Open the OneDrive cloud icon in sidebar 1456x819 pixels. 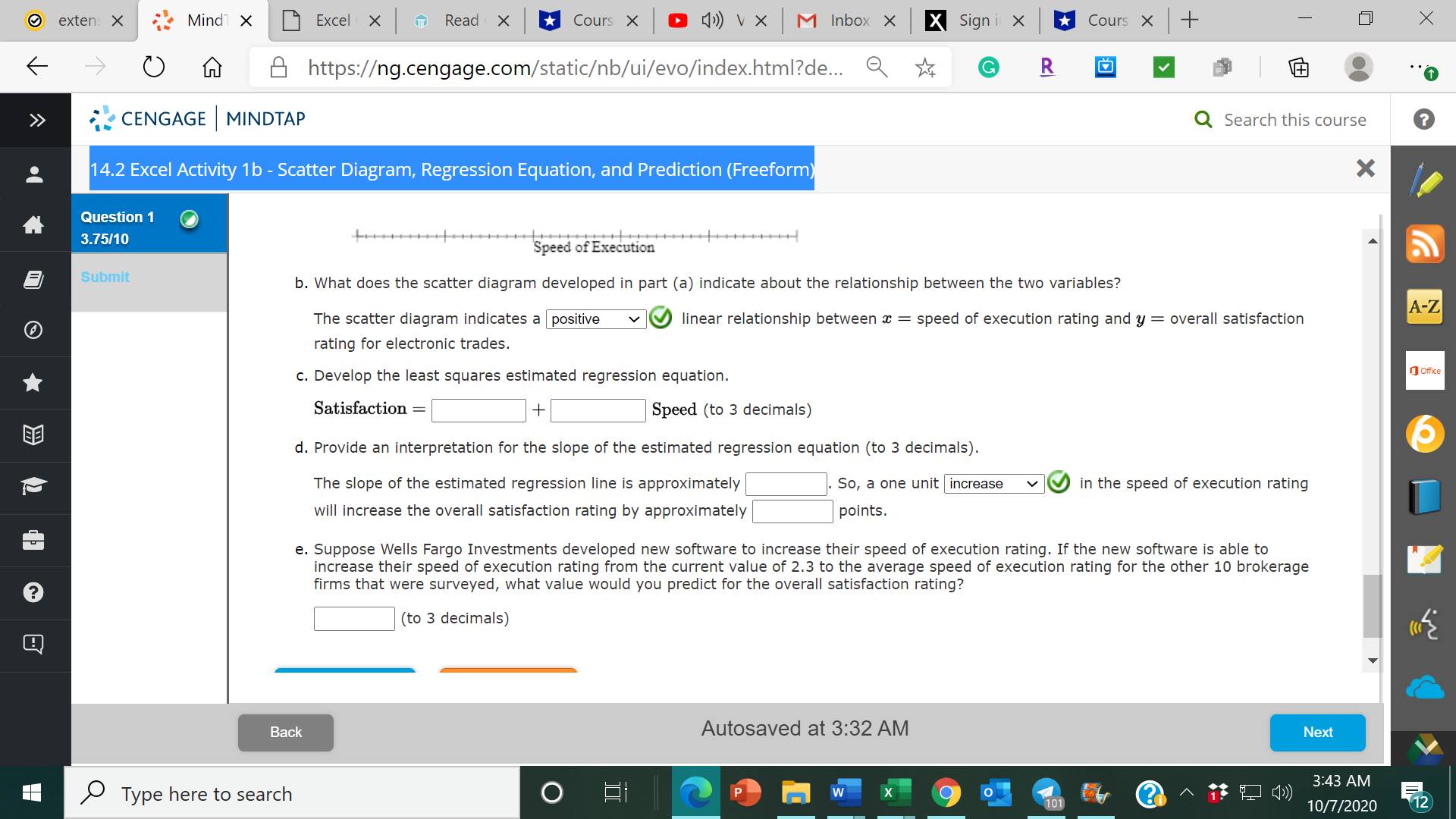[x=1425, y=689]
